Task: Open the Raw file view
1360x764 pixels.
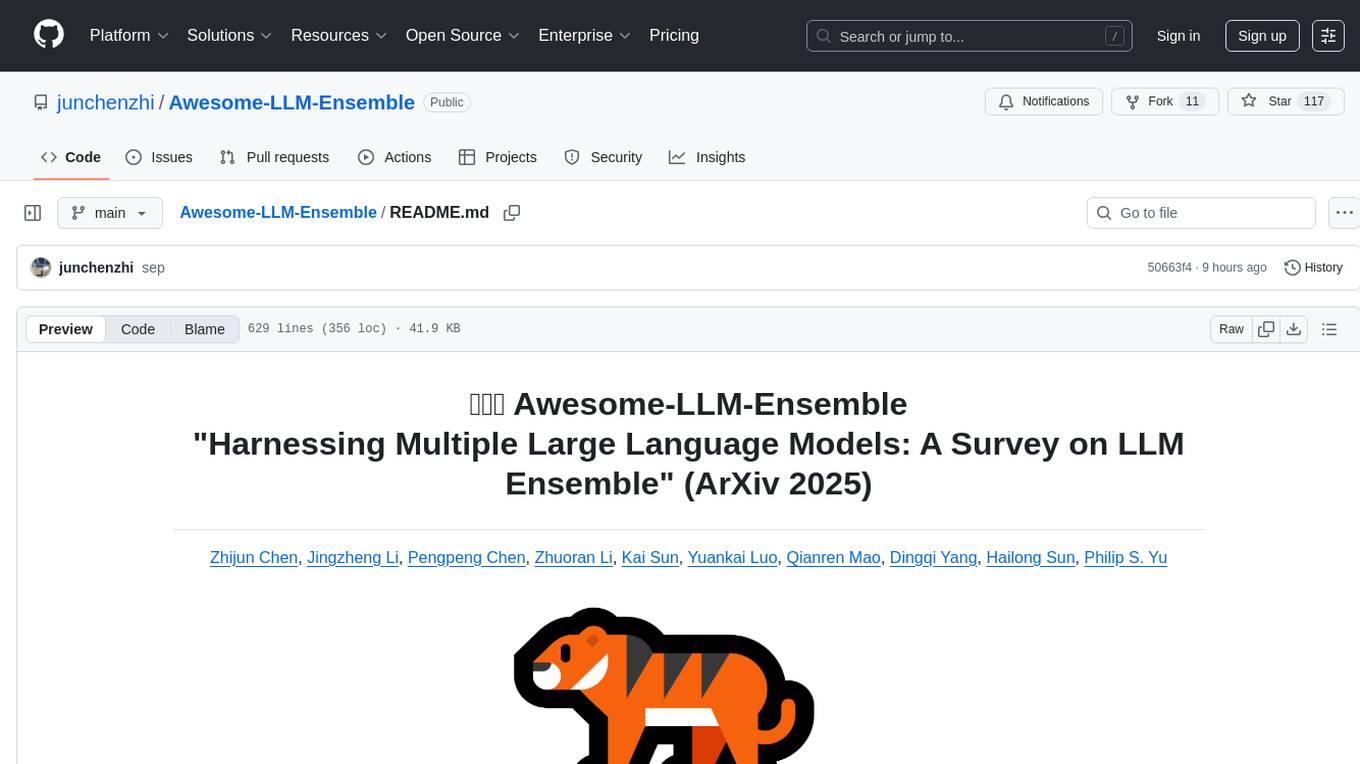Action: click(x=1231, y=329)
